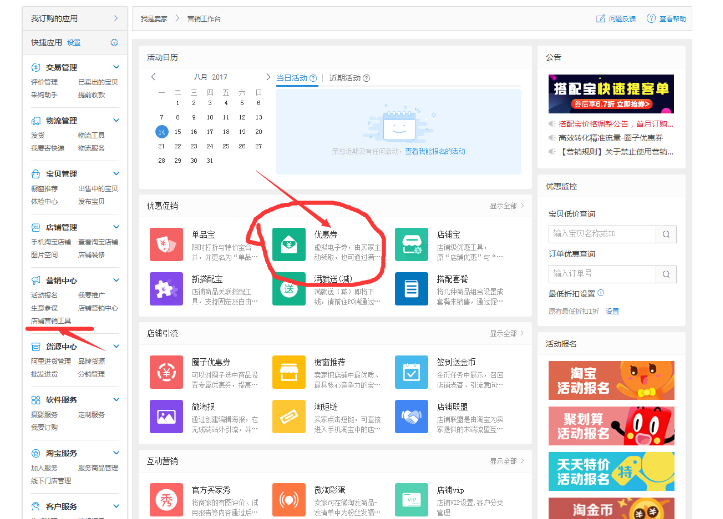Open the orange broadcast 微淘彩蛋 icon
This screenshot has height=519, width=723.
[x=289, y=500]
